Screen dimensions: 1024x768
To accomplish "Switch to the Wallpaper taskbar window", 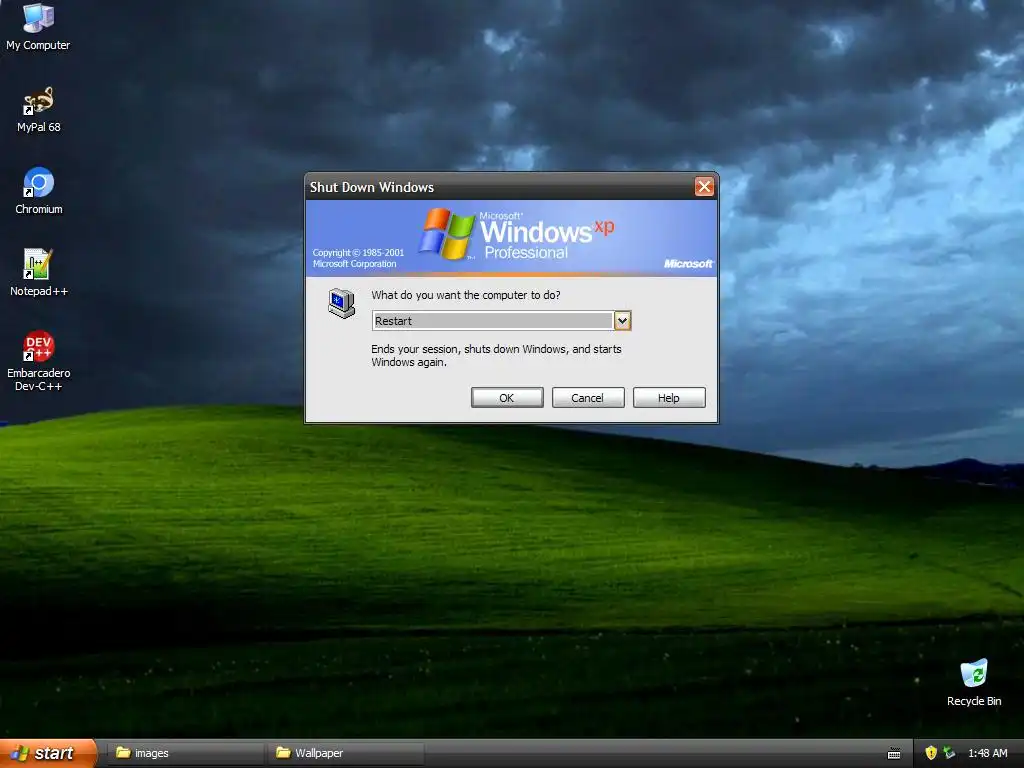I will 345,753.
